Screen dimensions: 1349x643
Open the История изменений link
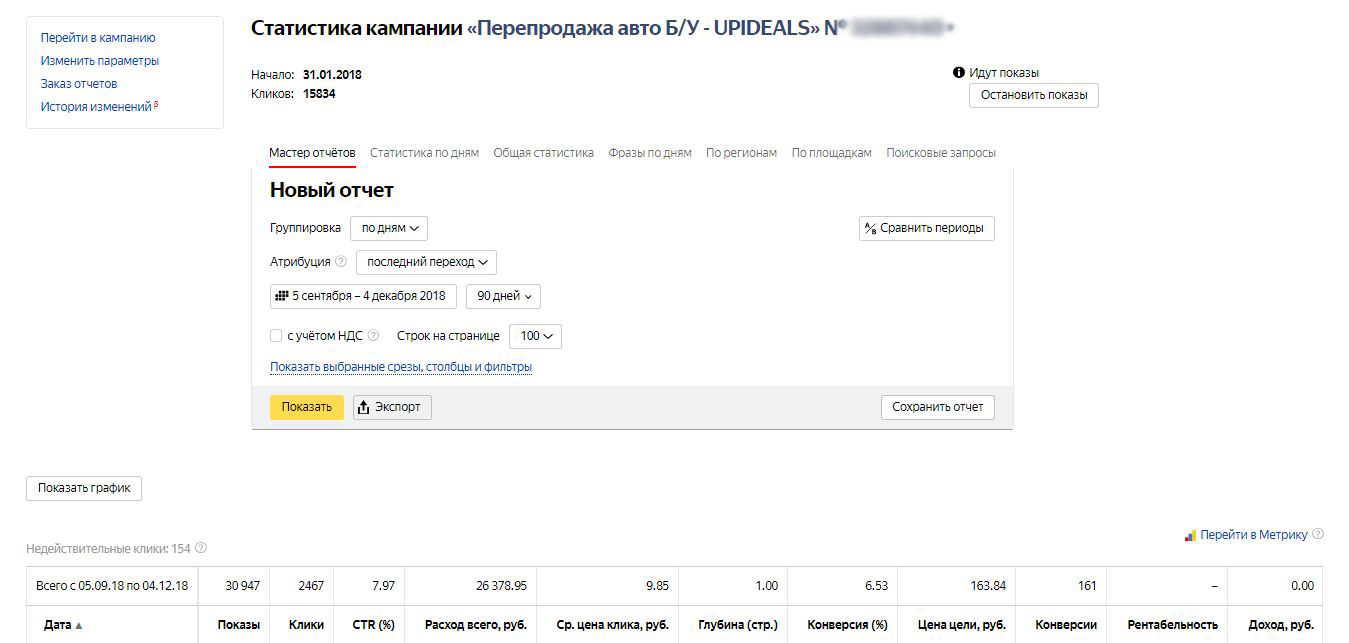point(96,107)
